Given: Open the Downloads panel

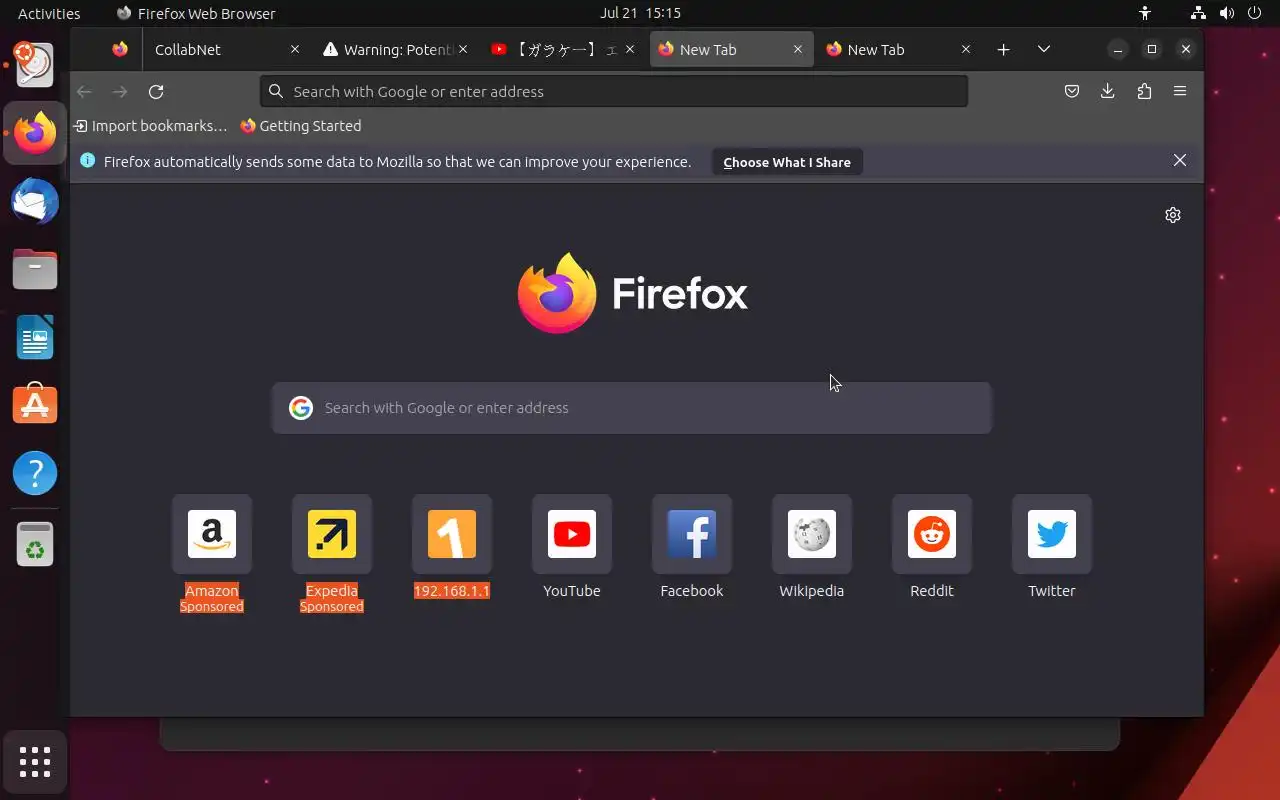Looking at the screenshot, I should 1108,92.
